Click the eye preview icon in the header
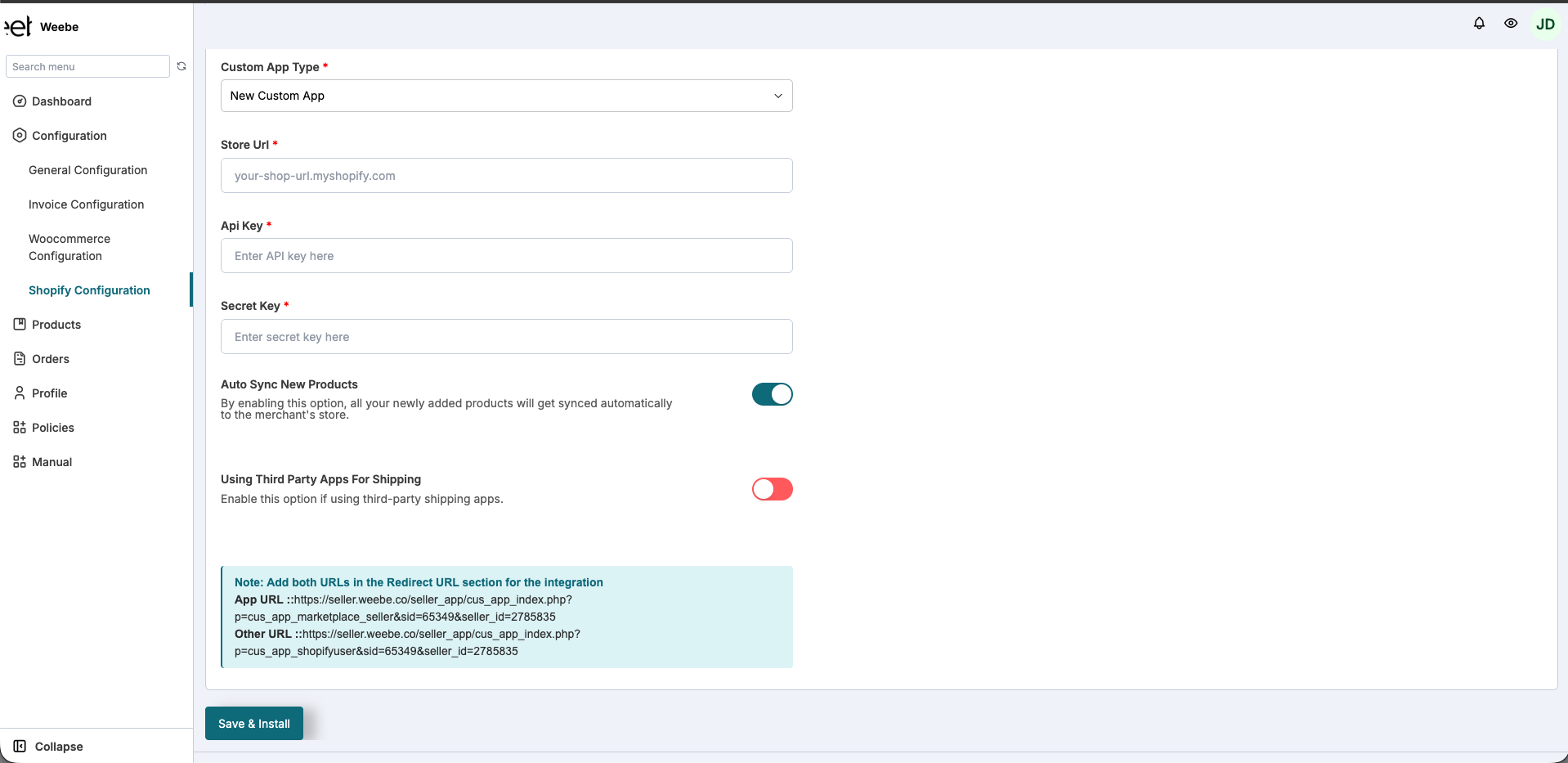Screen dimensions: 1568x763 [x=1511, y=23]
